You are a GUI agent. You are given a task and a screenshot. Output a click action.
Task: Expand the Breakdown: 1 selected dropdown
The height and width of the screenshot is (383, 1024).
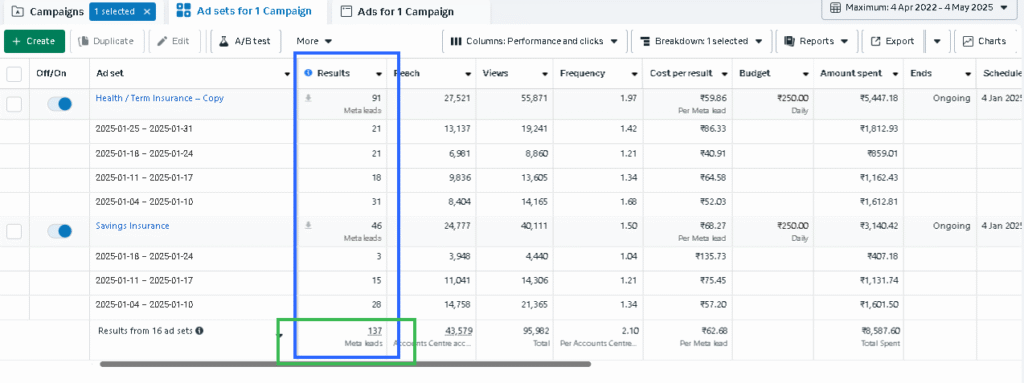click(701, 41)
